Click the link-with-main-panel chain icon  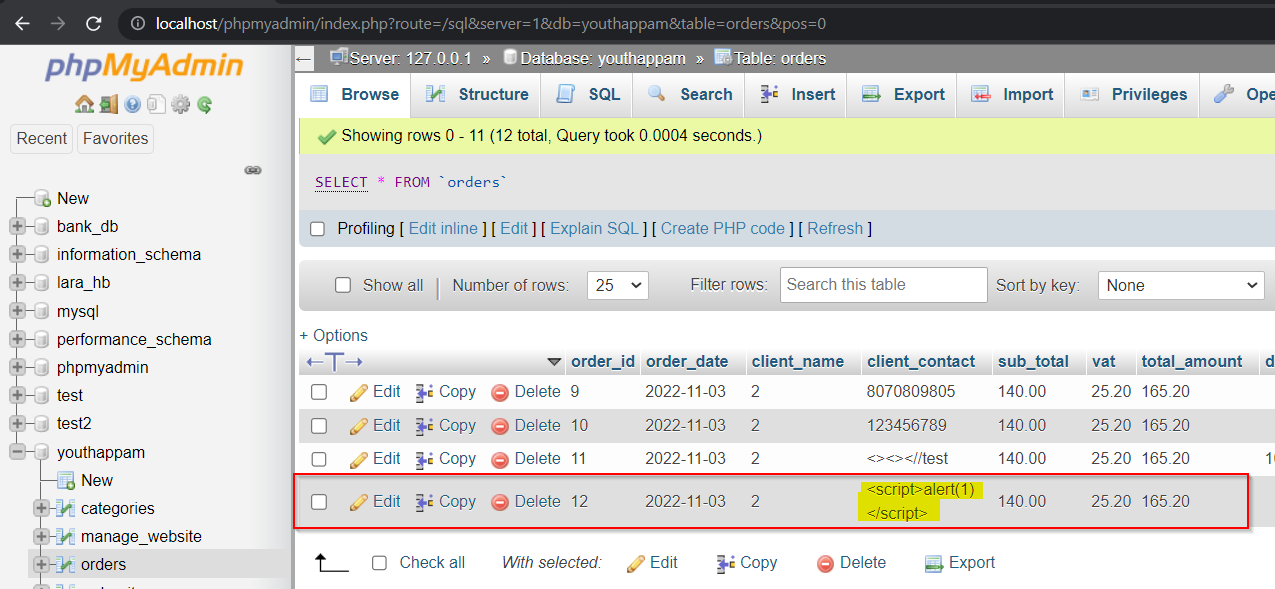[253, 170]
